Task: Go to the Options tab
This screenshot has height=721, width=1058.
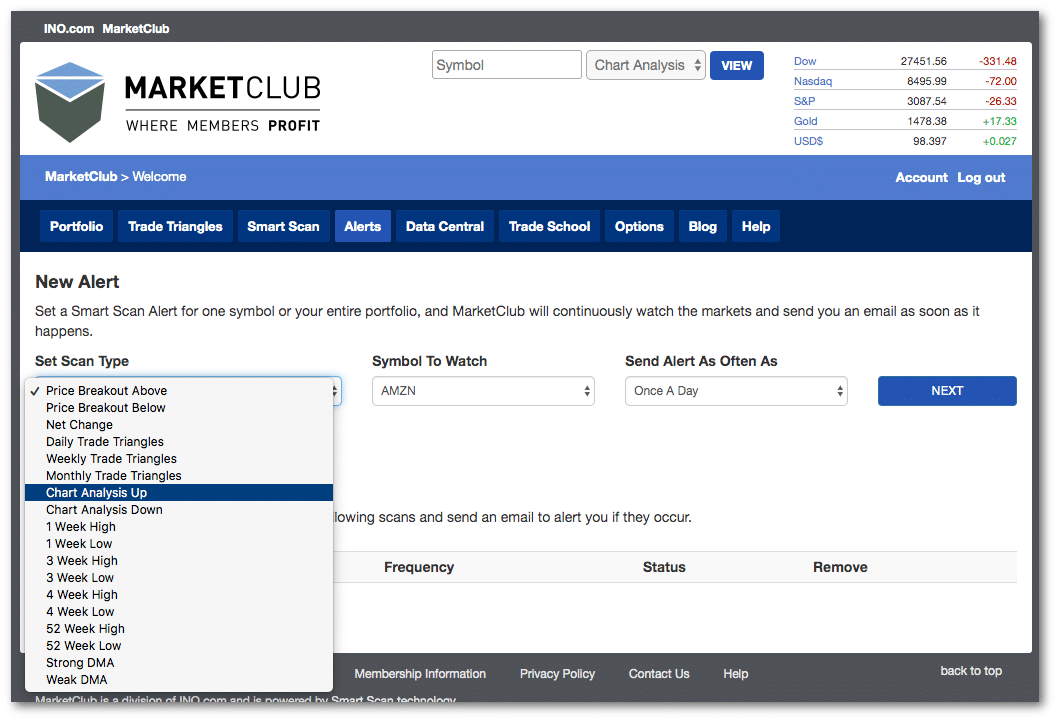Action: (x=639, y=227)
